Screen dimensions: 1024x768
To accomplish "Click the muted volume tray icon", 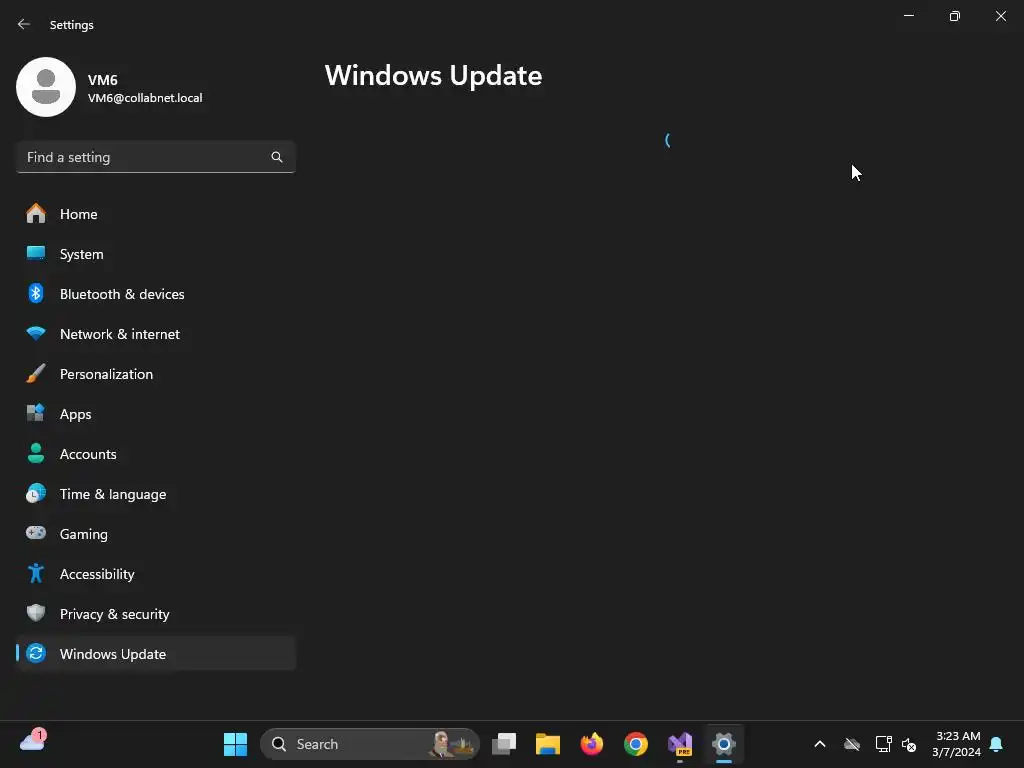I will coord(909,744).
